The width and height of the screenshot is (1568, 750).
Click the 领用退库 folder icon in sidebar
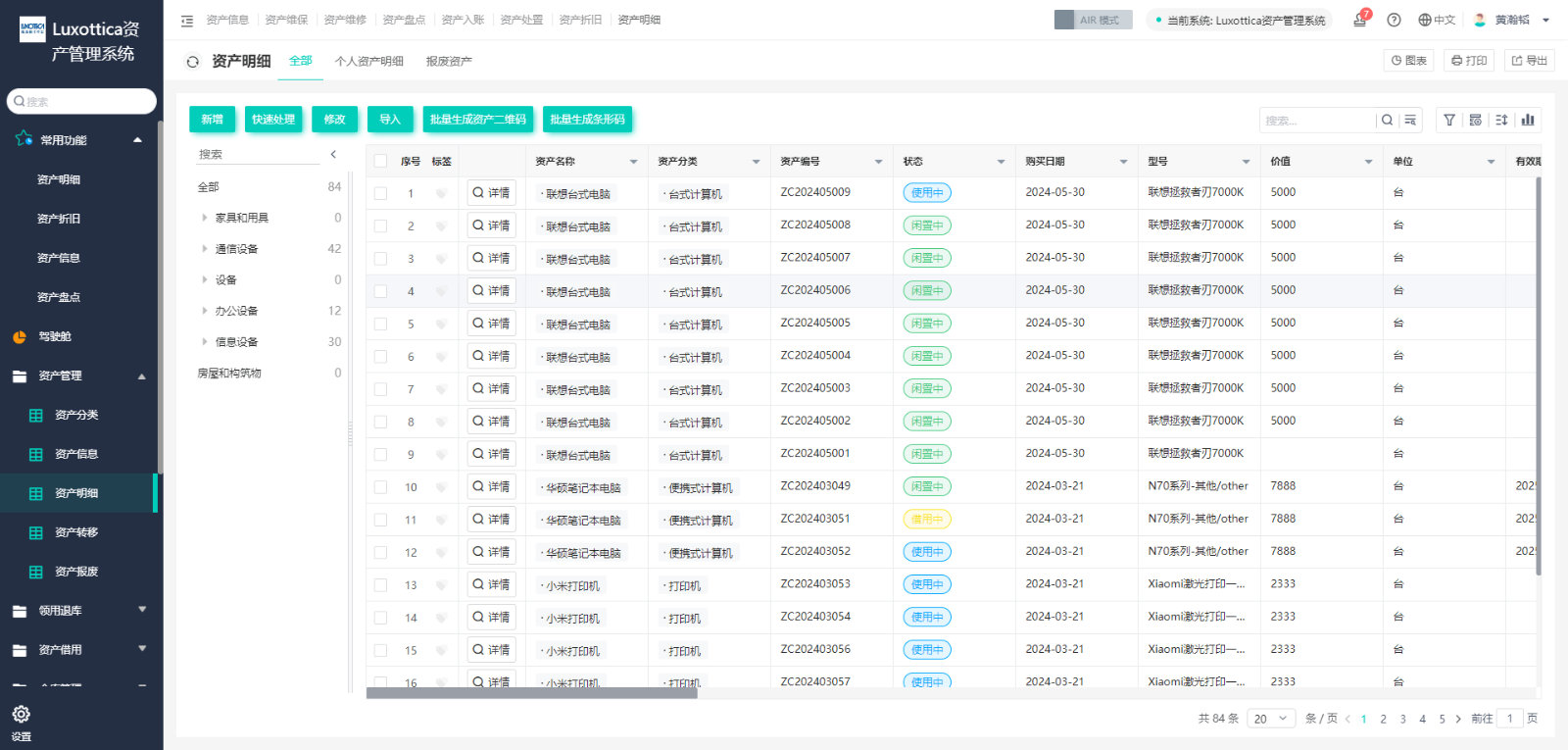tap(20, 611)
